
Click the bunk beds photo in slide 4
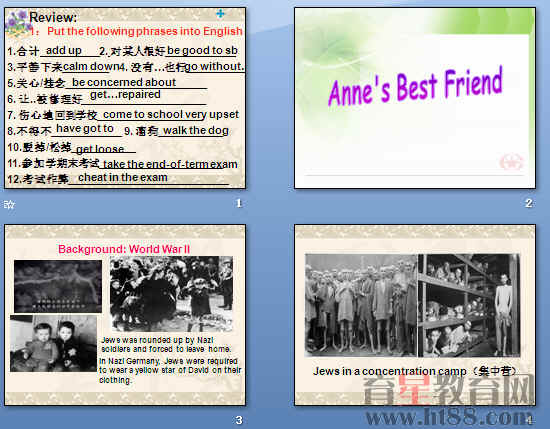[469, 305]
